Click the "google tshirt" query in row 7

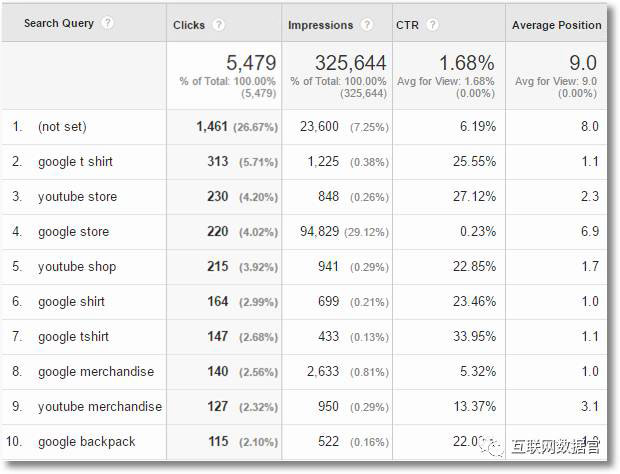[75, 337]
